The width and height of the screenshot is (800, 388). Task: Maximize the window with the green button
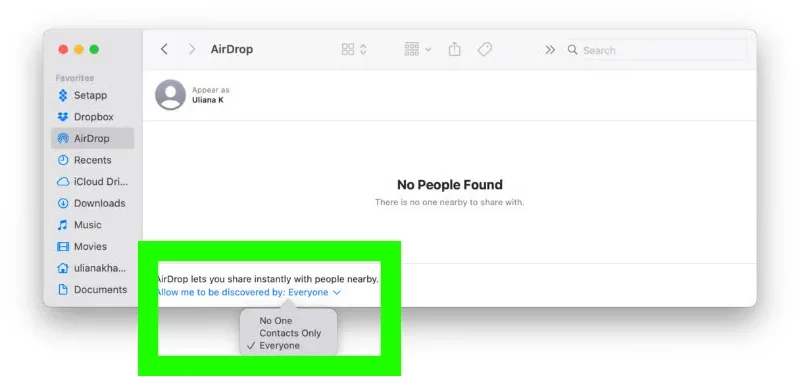(x=94, y=50)
